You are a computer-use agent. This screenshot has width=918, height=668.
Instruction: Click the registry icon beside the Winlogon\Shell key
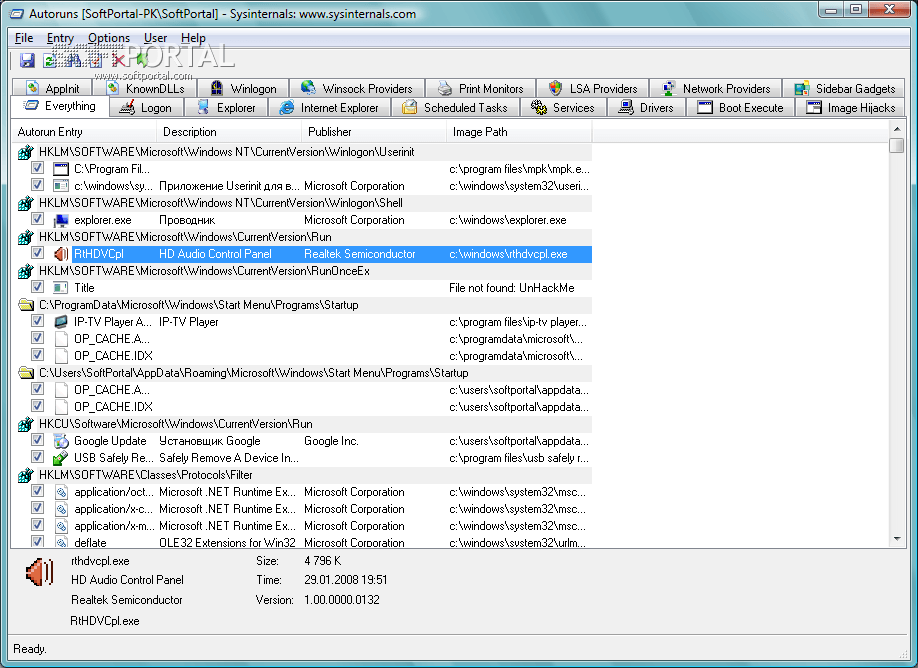coord(25,203)
